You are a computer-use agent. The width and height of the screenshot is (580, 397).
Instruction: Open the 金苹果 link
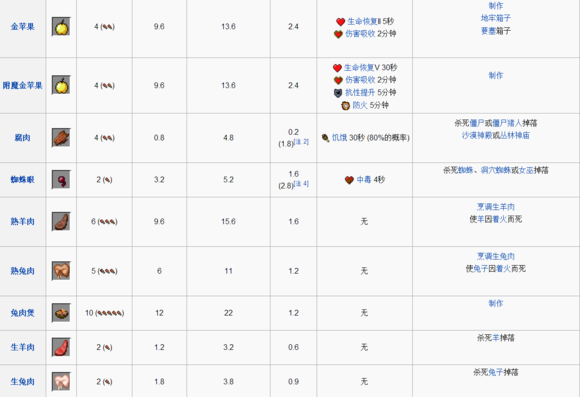[x=23, y=27]
